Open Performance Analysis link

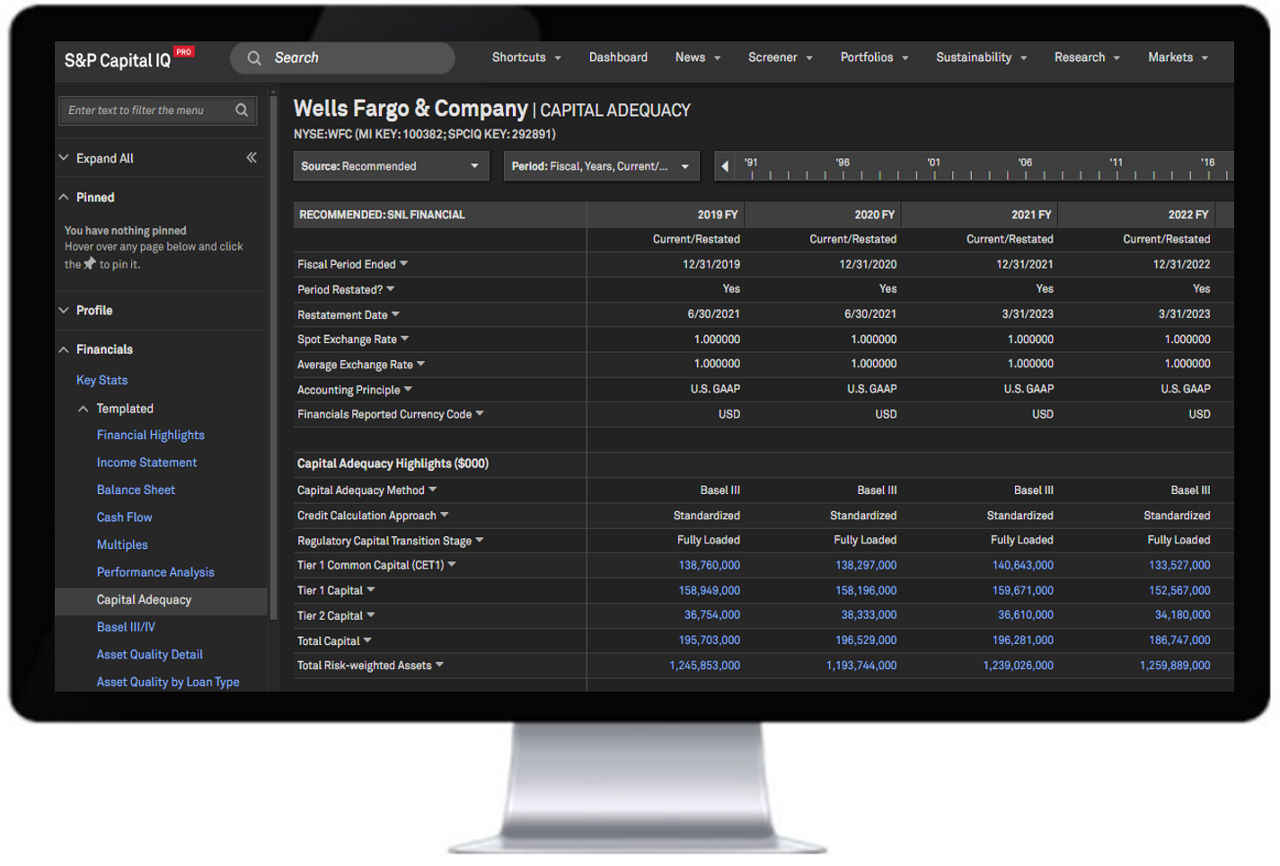point(156,572)
